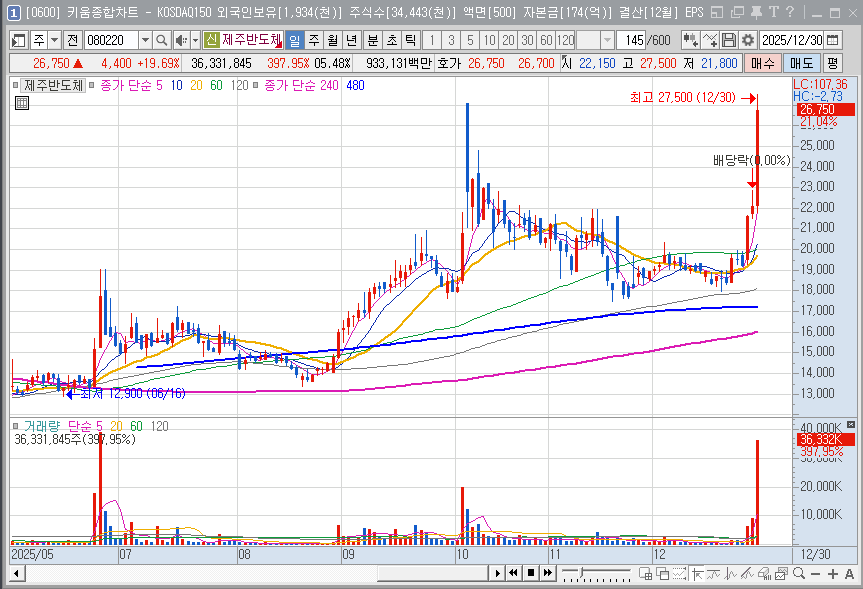Select the 5 interval button
863x589 pixels.
click(x=470, y=40)
